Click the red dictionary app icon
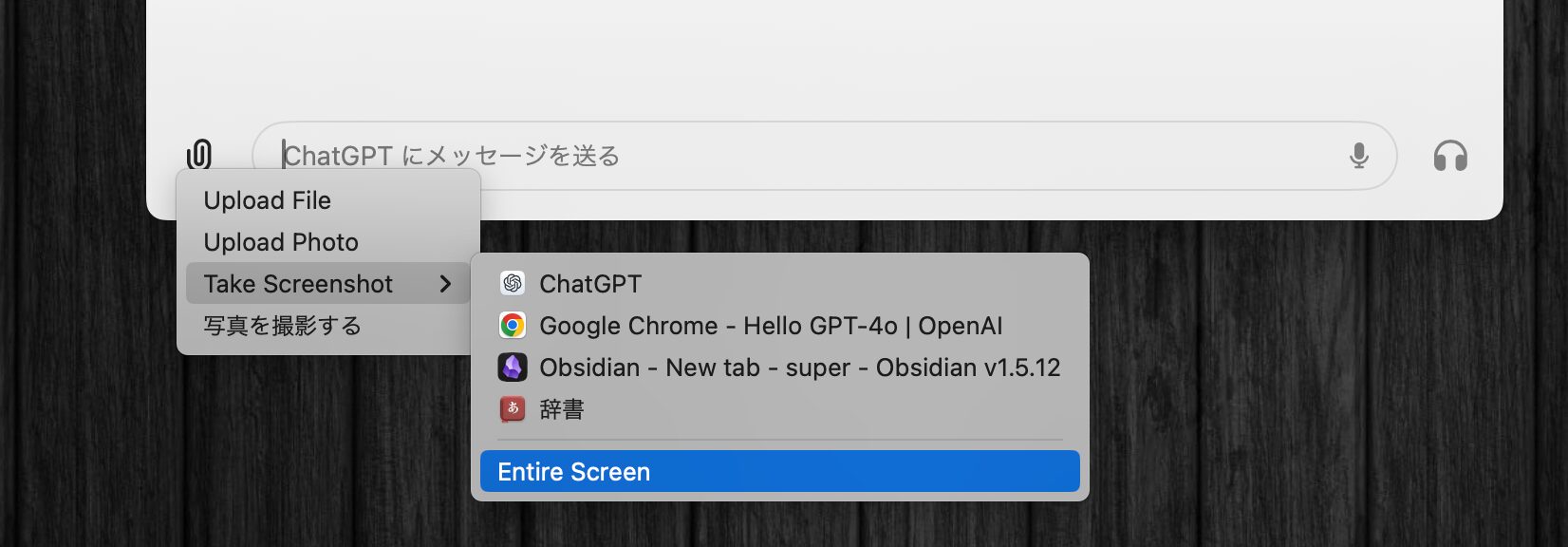This screenshot has width=1568, height=547. coord(513,409)
